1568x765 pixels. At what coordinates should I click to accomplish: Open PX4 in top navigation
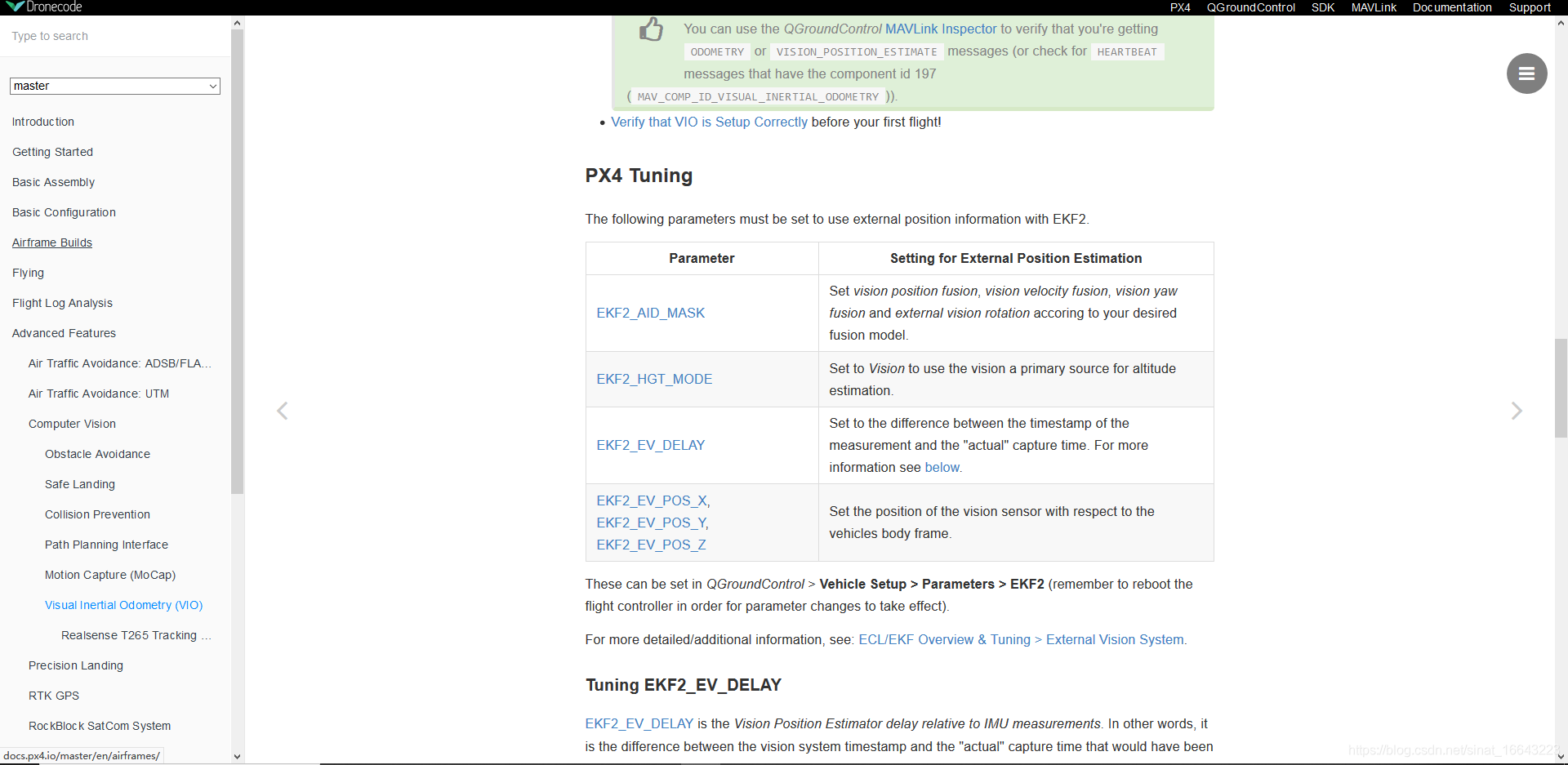pyautogui.click(x=1180, y=7)
